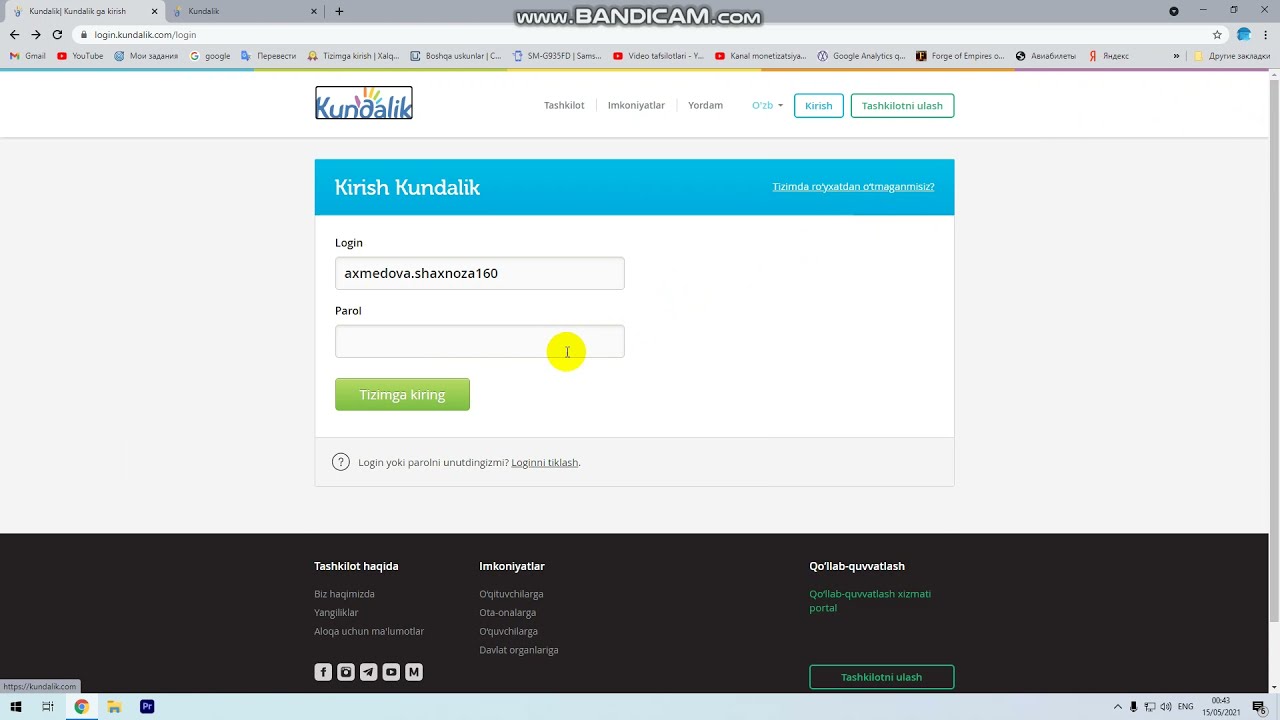Open Yordam menu item

click(x=705, y=105)
